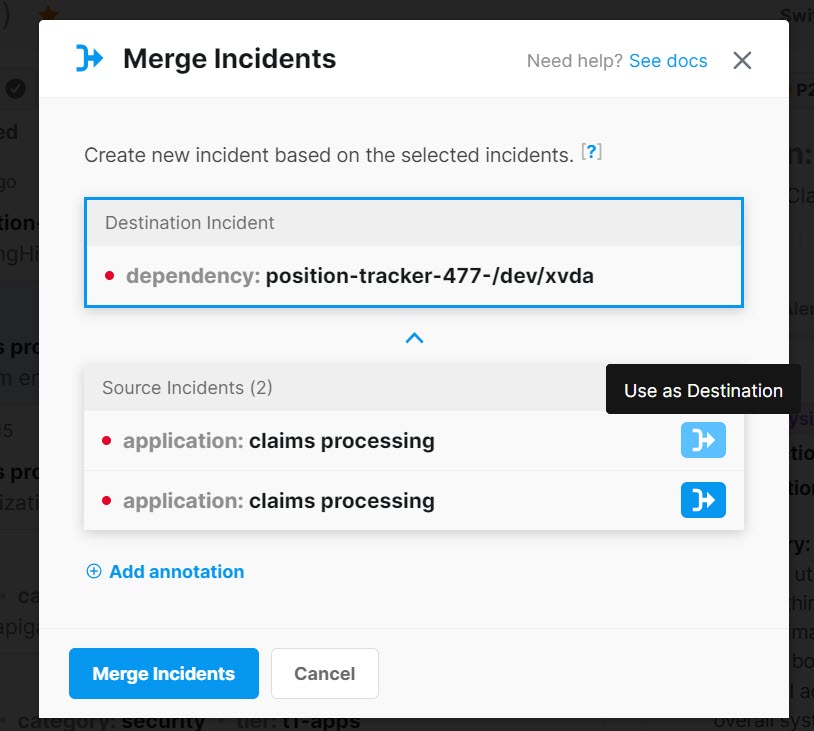Image resolution: width=814 pixels, height=731 pixels.
Task: Click the Add annotation link
Action: [175, 571]
